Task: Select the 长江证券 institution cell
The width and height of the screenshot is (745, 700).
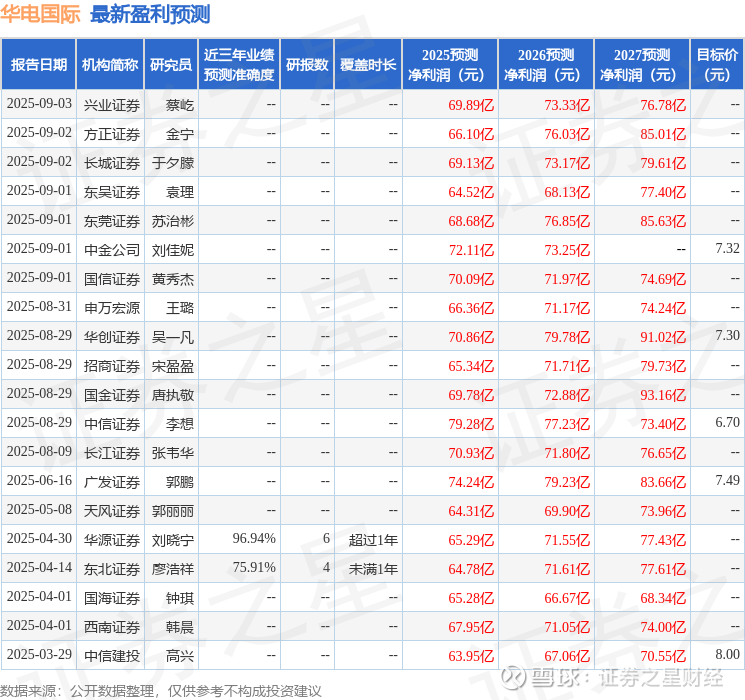Action: pyautogui.click(x=112, y=453)
